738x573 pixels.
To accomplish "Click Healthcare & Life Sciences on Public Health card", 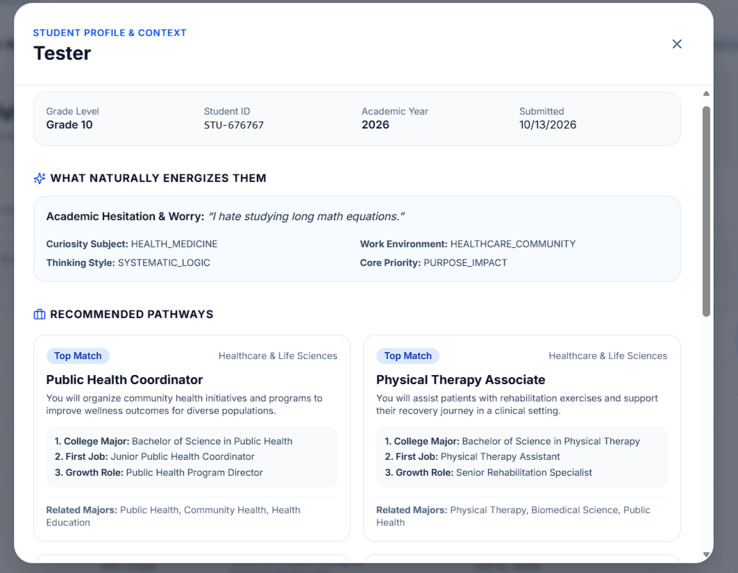I will pos(278,356).
